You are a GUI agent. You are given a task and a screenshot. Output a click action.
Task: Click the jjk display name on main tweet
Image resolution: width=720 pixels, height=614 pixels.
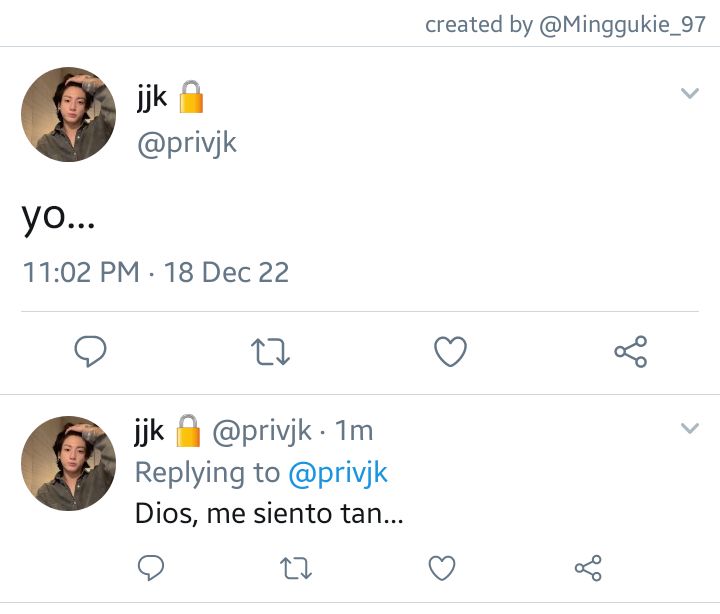click(152, 97)
